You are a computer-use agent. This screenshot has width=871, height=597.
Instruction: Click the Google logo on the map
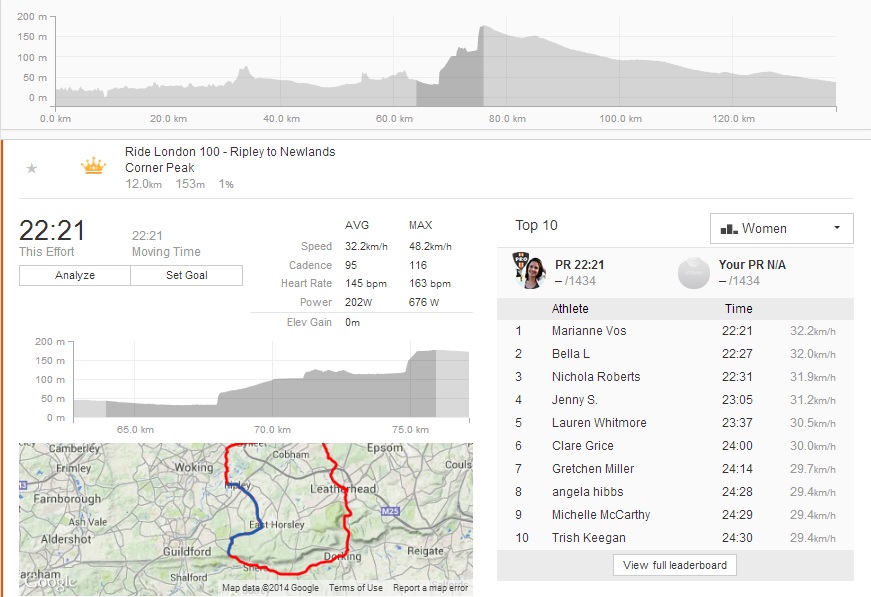[x=48, y=584]
